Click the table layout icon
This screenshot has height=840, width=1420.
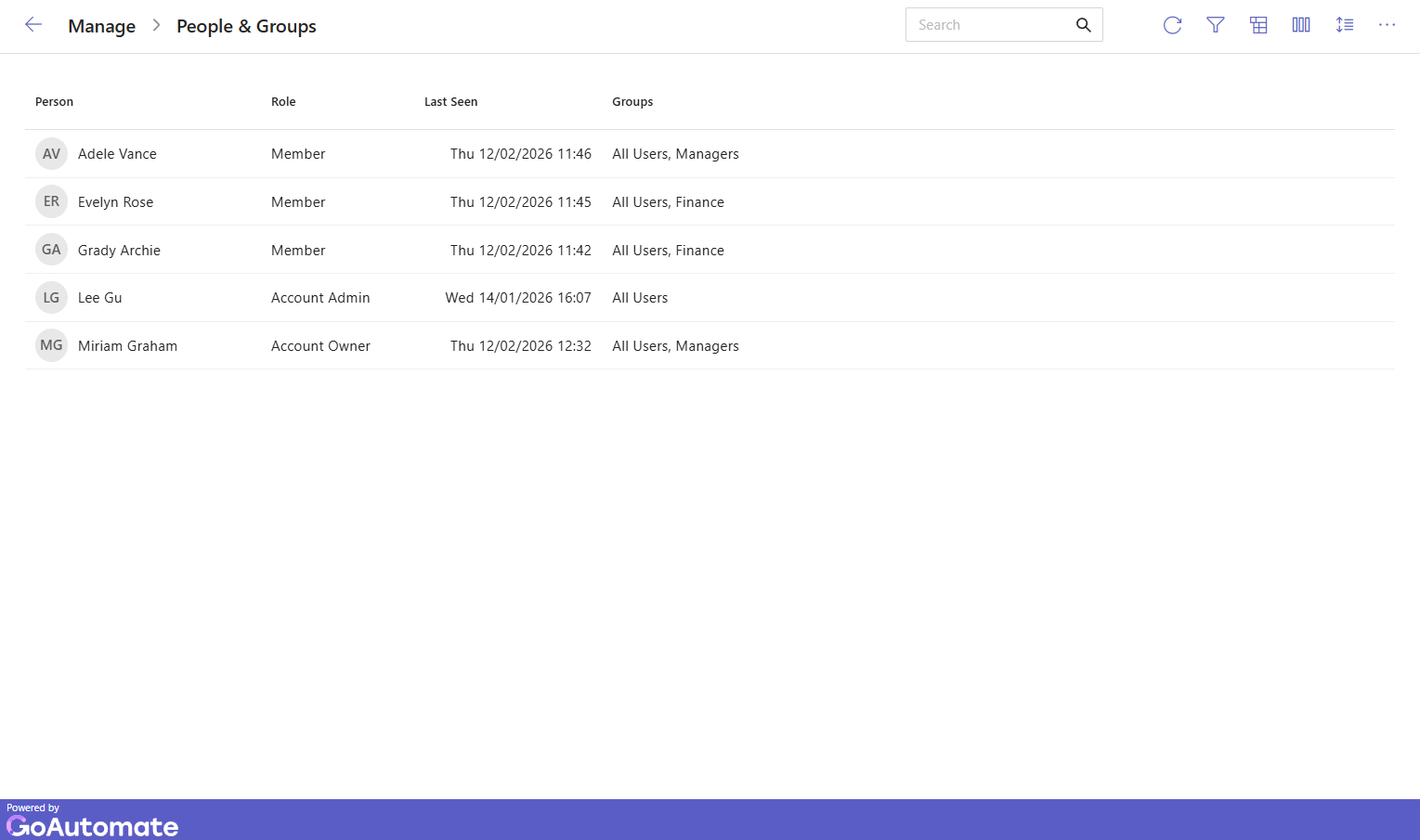[1258, 25]
